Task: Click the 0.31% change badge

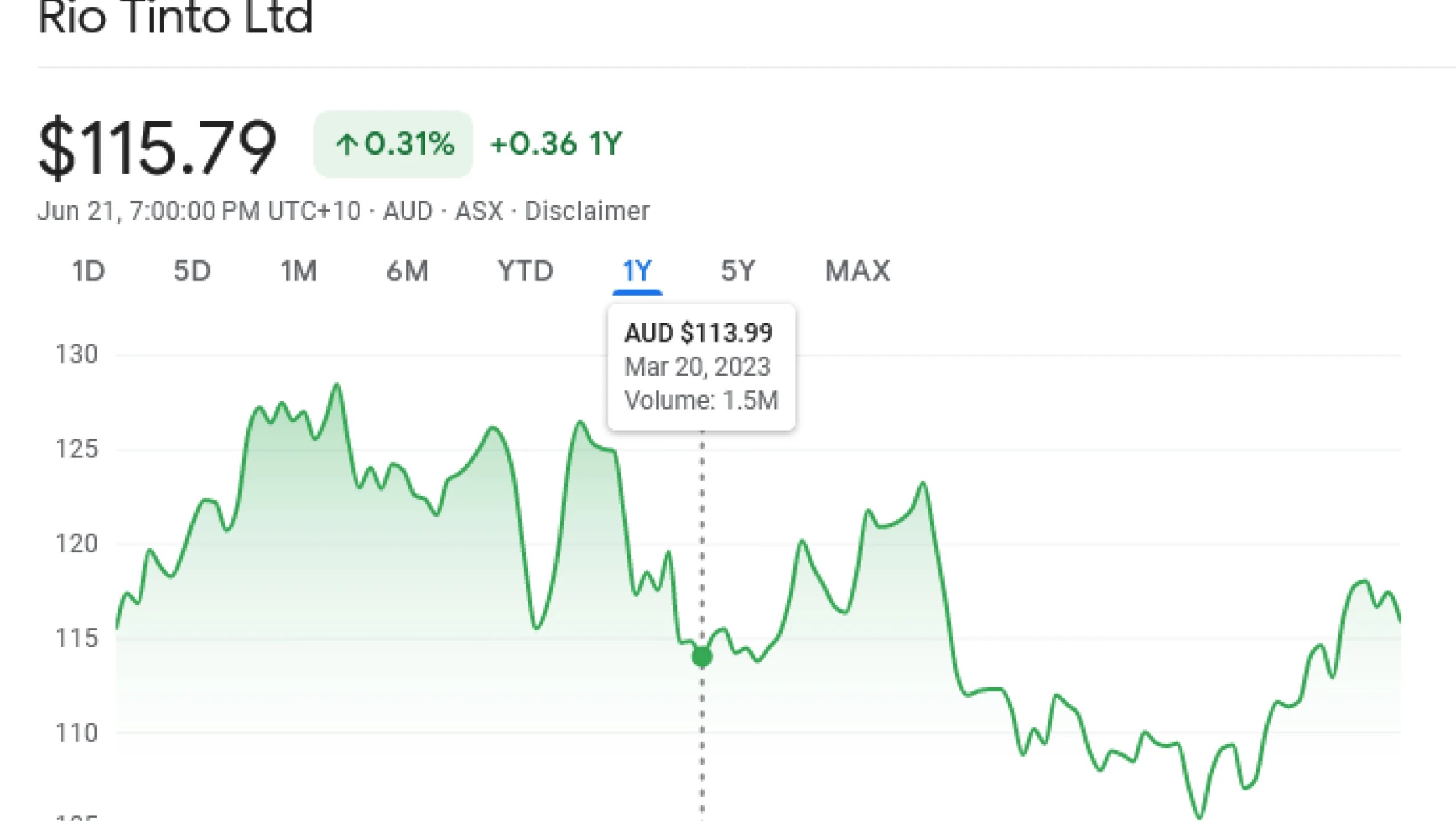Action: pyautogui.click(x=394, y=145)
